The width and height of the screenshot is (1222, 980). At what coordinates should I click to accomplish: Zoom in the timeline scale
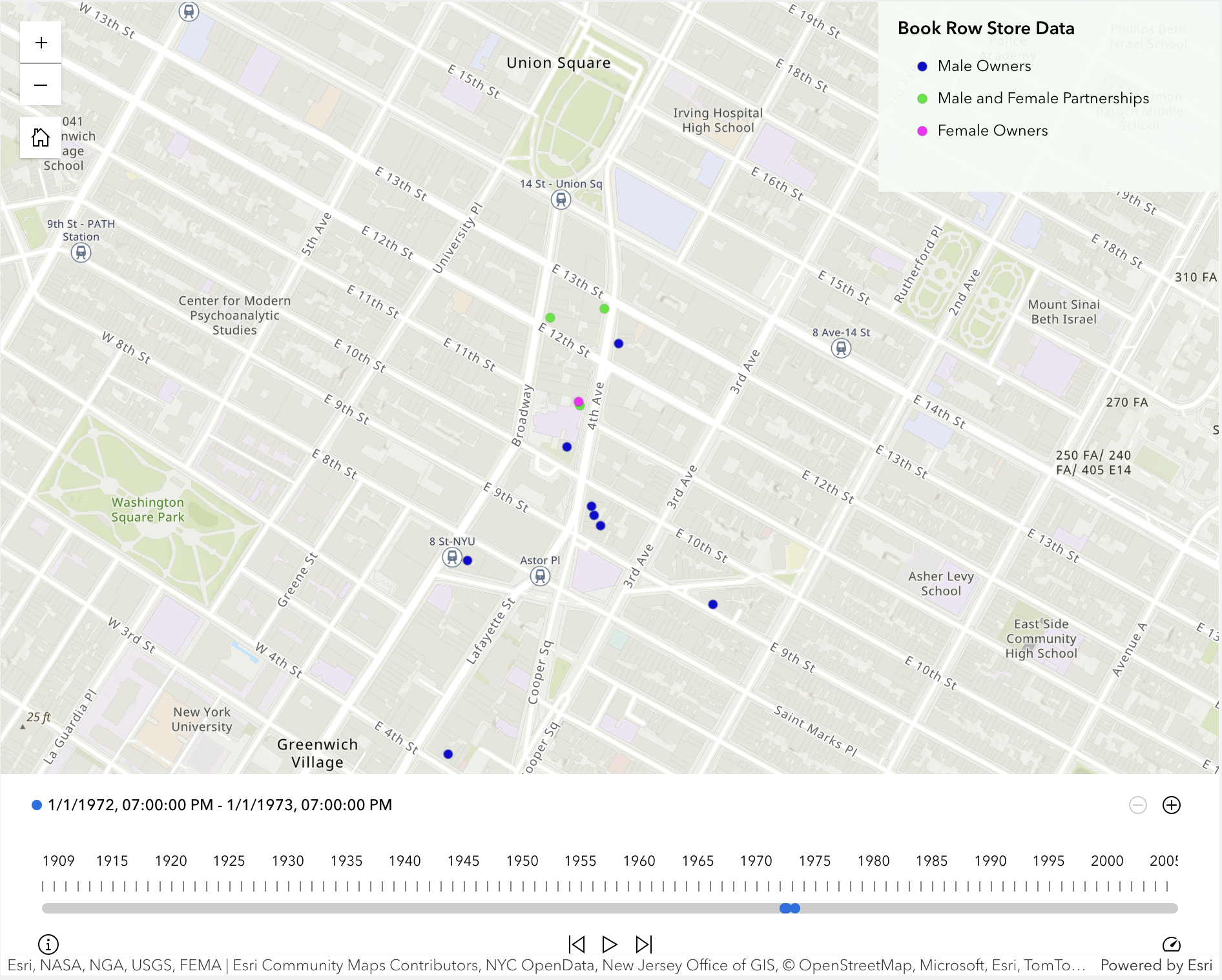point(1172,805)
